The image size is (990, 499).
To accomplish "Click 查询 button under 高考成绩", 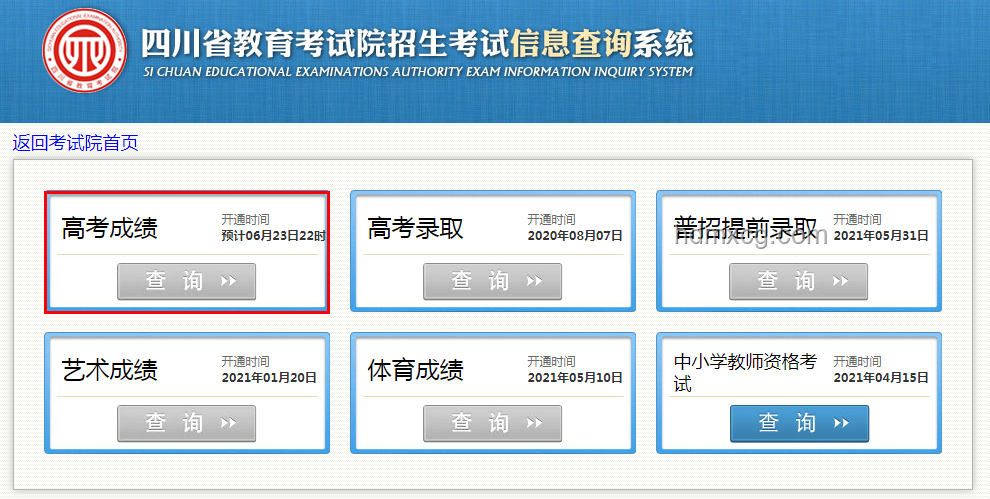I will 186,281.
